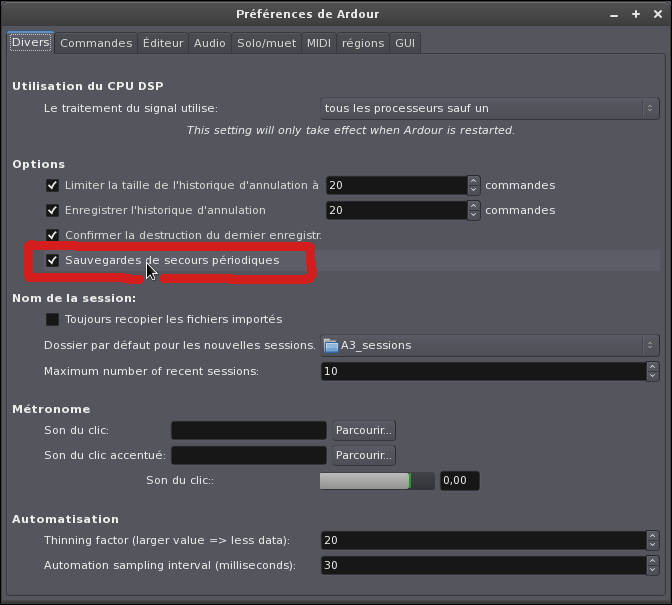Image resolution: width=672 pixels, height=605 pixels.
Task: Go to the Solo/muet tab
Action: coord(267,43)
